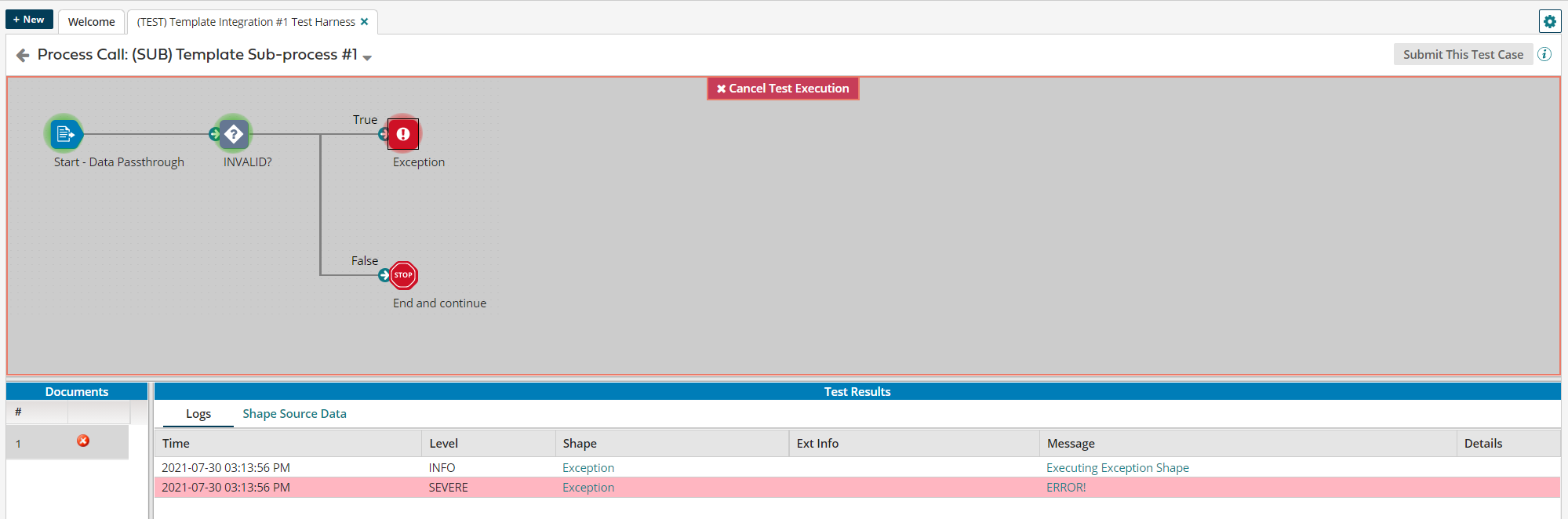Viewport: 1568px width, 519px height.
Task: Expand the process title dropdown arrow
Action: pos(367,57)
